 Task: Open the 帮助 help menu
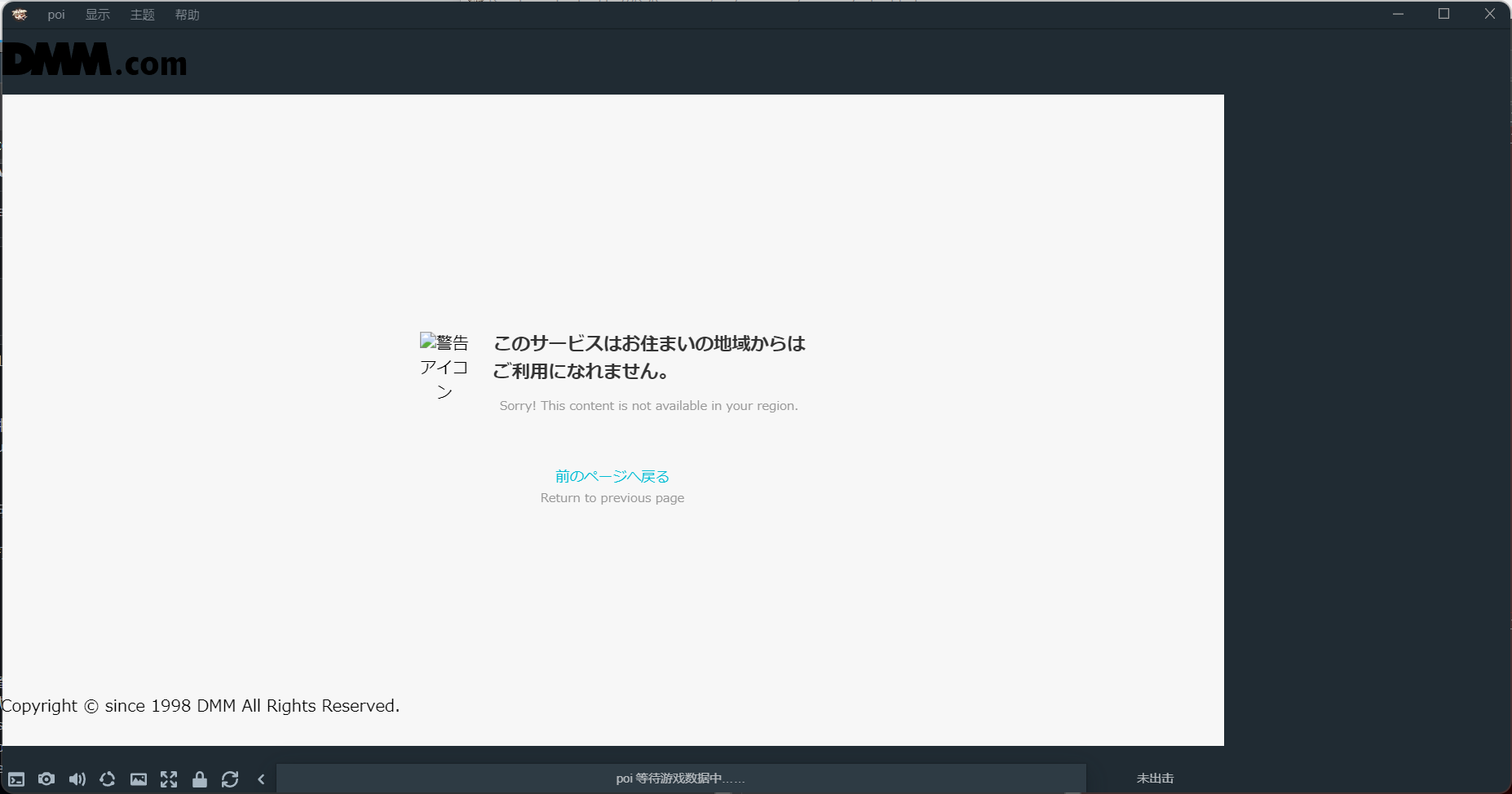(187, 14)
